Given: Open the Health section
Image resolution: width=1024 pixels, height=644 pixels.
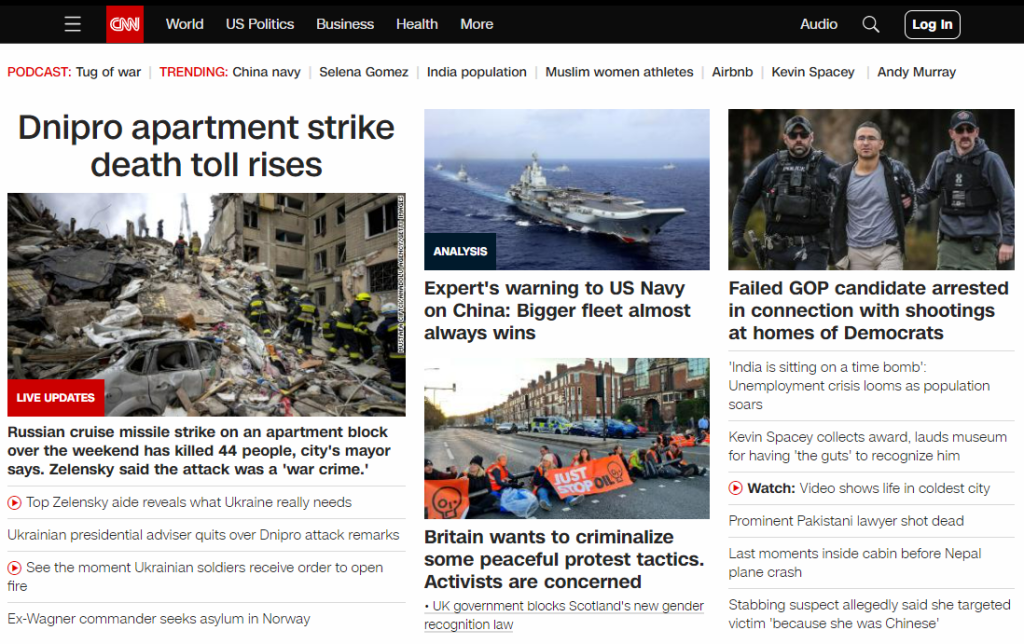Looking at the screenshot, I should tap(417, 24).
